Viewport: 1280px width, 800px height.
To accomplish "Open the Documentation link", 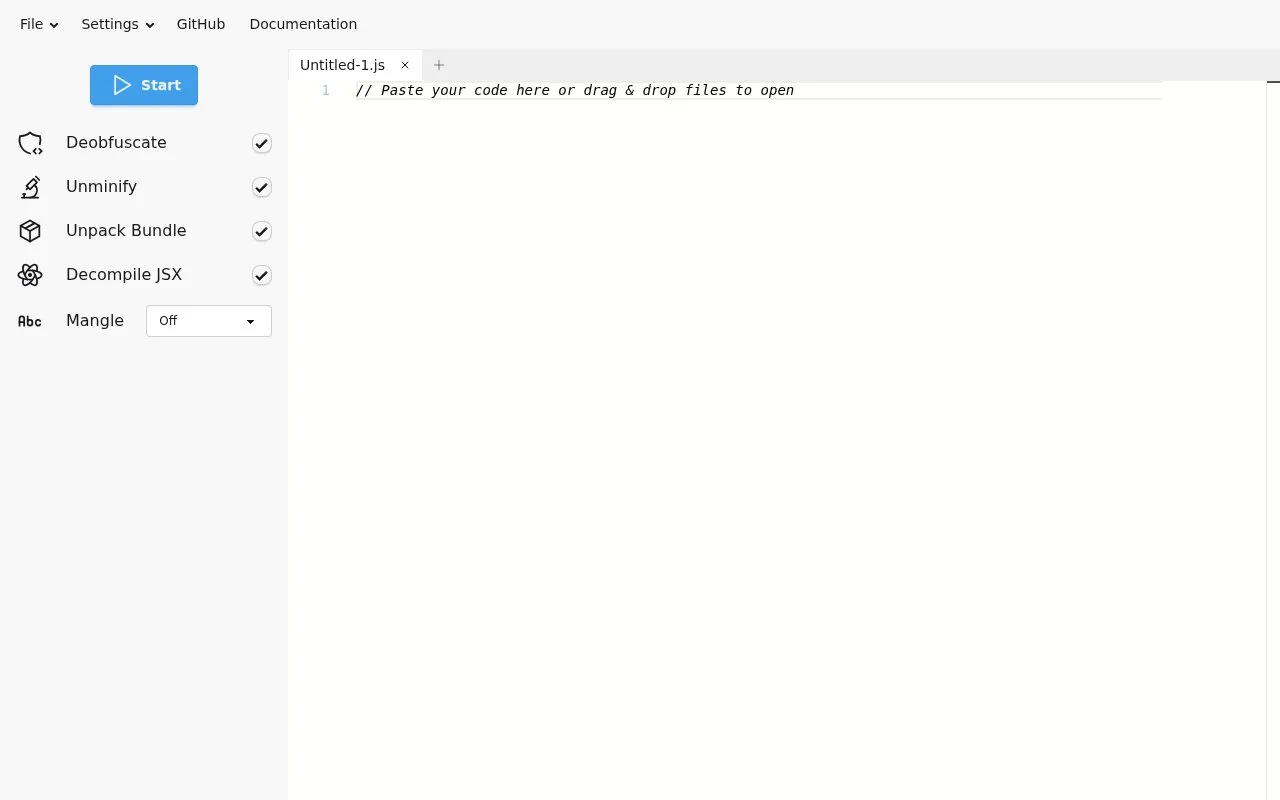I will point(303,24).
